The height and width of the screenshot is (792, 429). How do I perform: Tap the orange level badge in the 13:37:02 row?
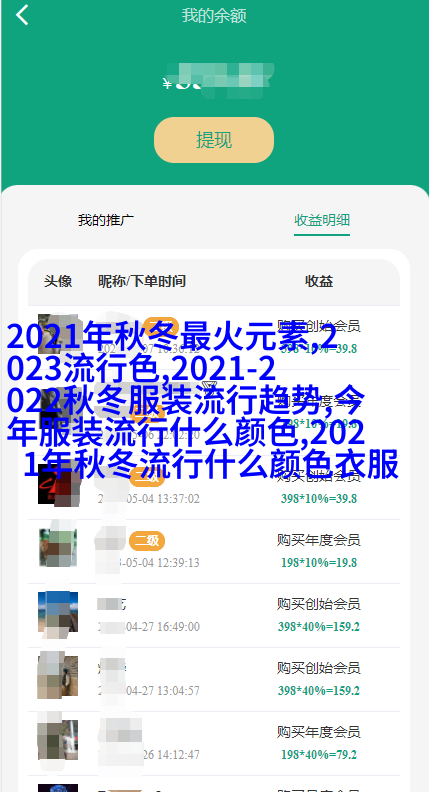click(147, 478)
